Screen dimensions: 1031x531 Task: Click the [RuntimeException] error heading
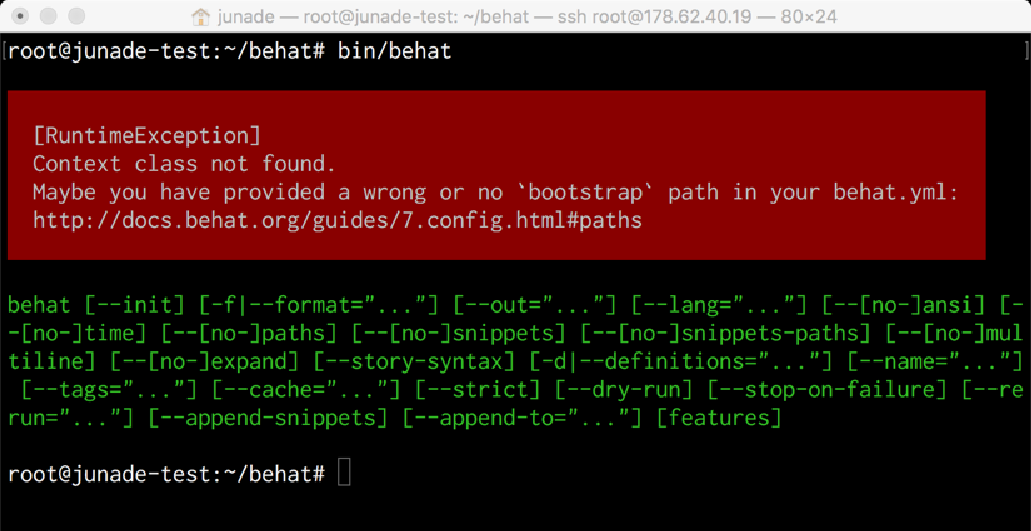[147, 136]
